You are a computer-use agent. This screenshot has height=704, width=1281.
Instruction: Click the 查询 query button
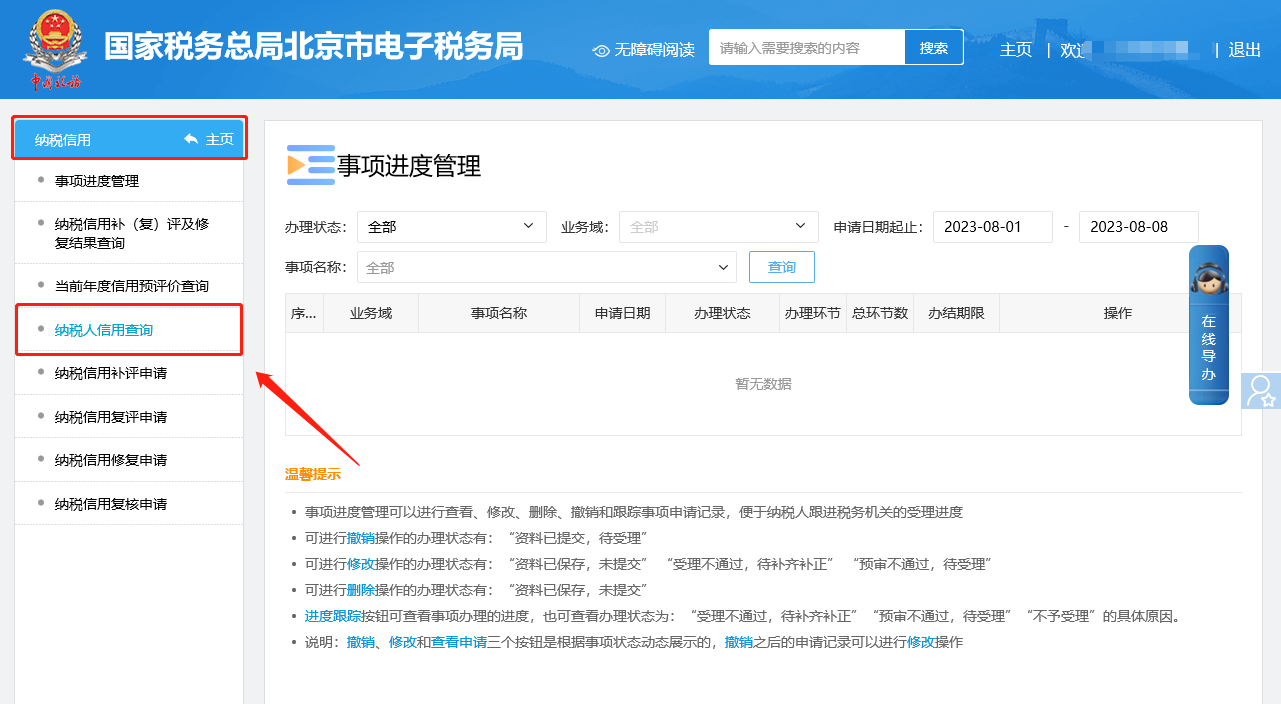click(x=781, y=267)
